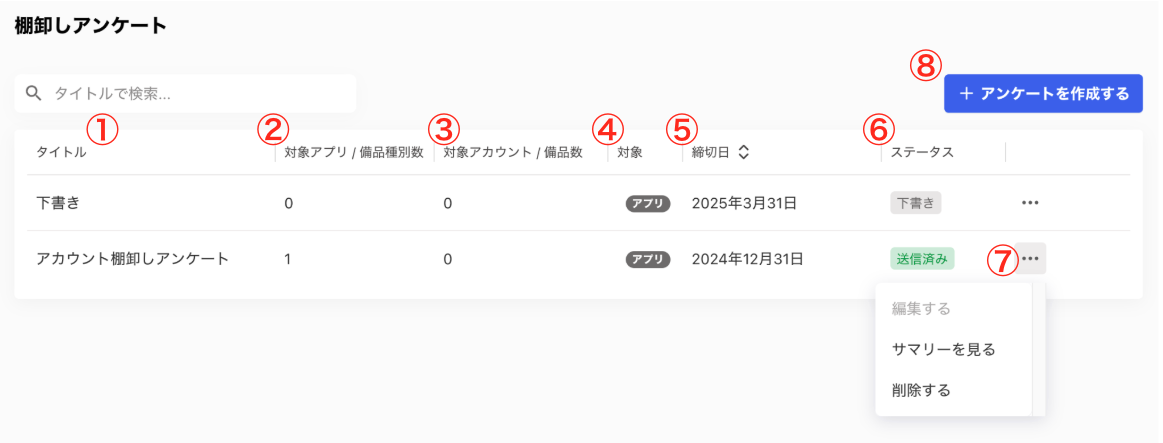
Task: Click the アンケートを作成する button
Action: coord(1043,93)
